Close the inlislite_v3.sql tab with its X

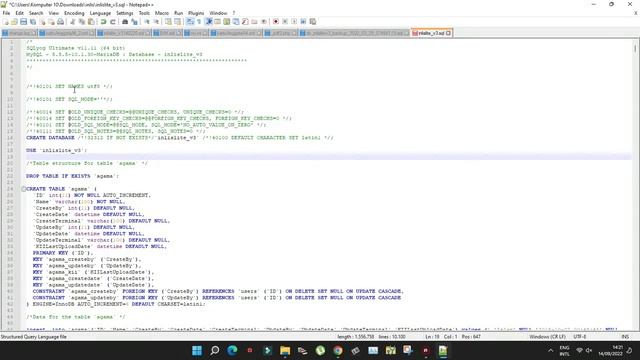pyautogui.click(x=448, y=33)
